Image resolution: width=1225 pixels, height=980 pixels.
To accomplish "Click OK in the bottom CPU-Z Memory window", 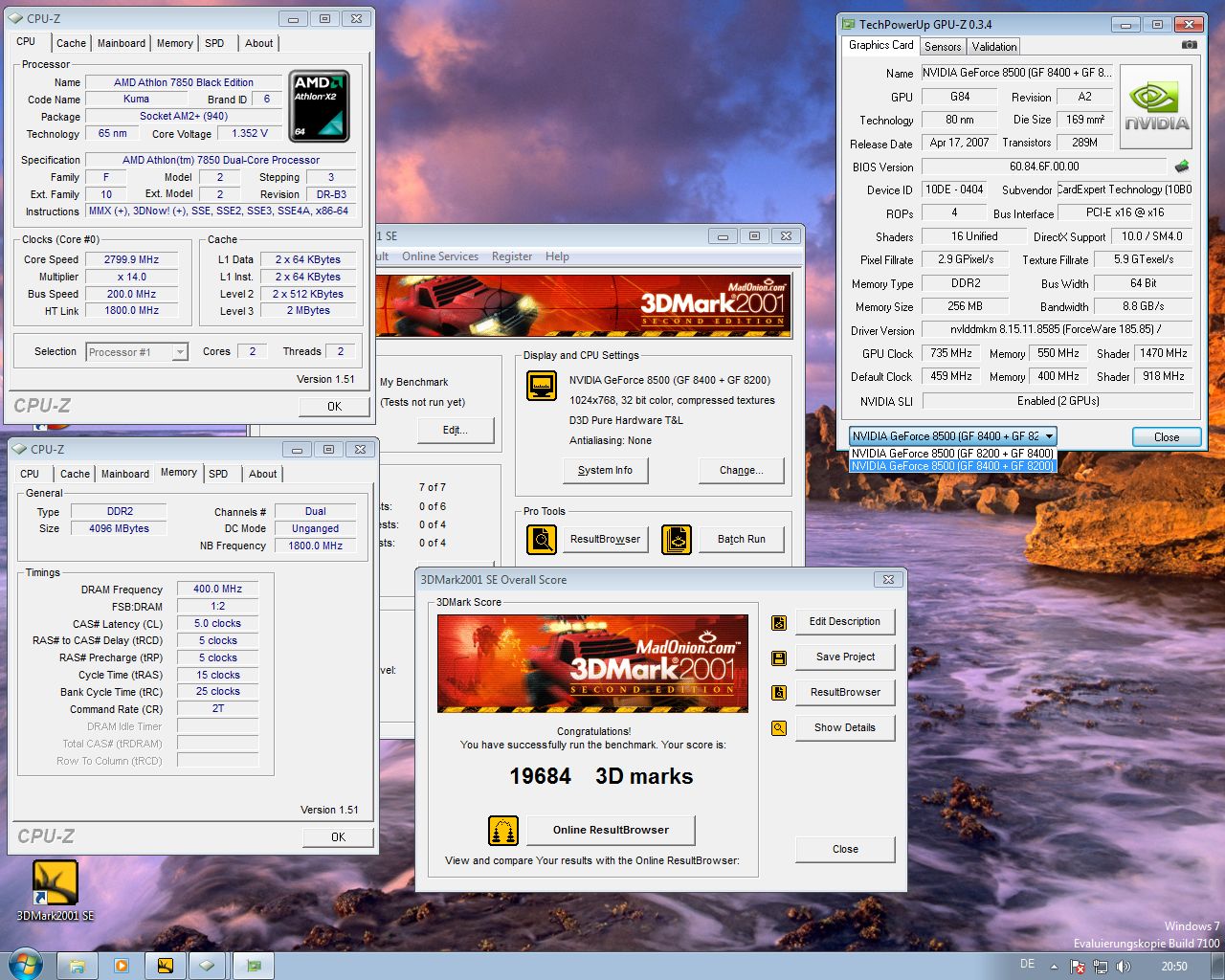I will (338, 837).
